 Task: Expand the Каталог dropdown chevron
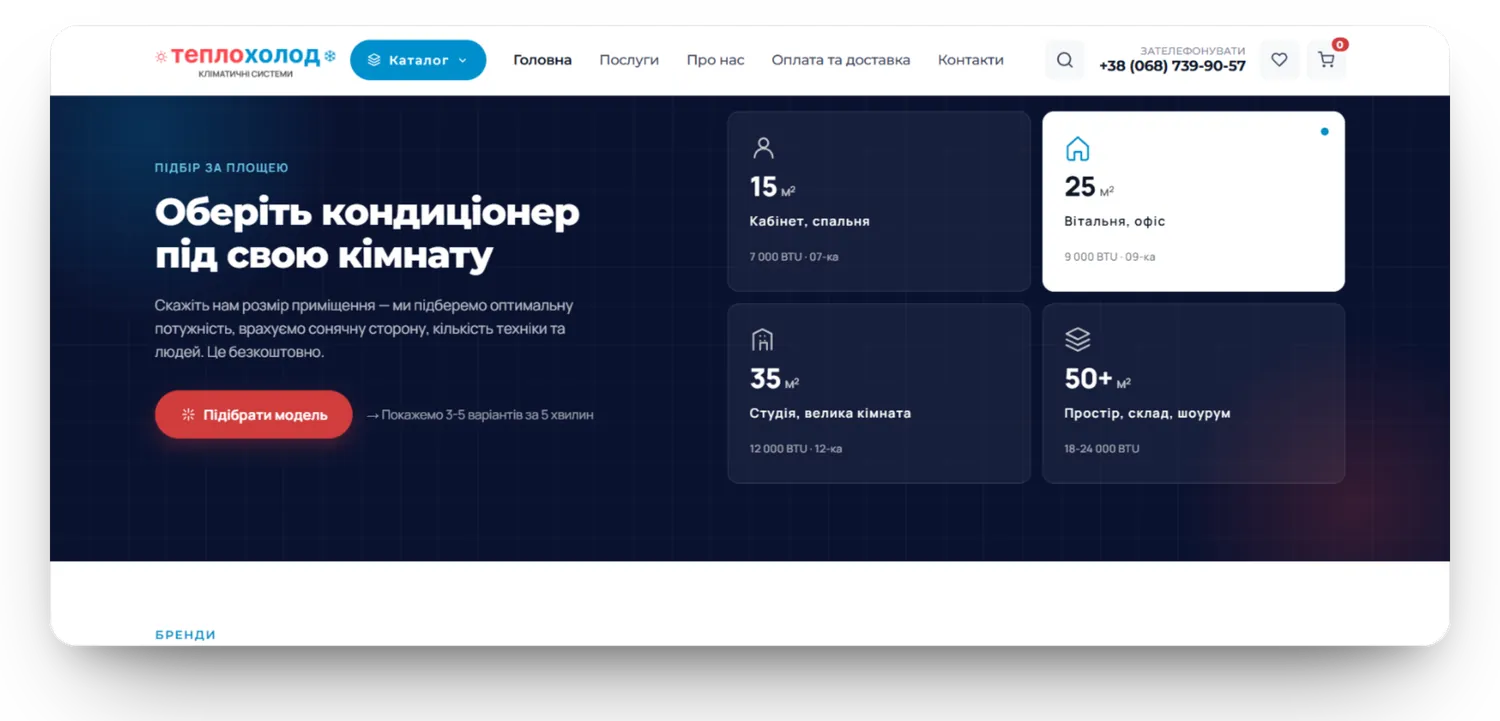[462, 60]
